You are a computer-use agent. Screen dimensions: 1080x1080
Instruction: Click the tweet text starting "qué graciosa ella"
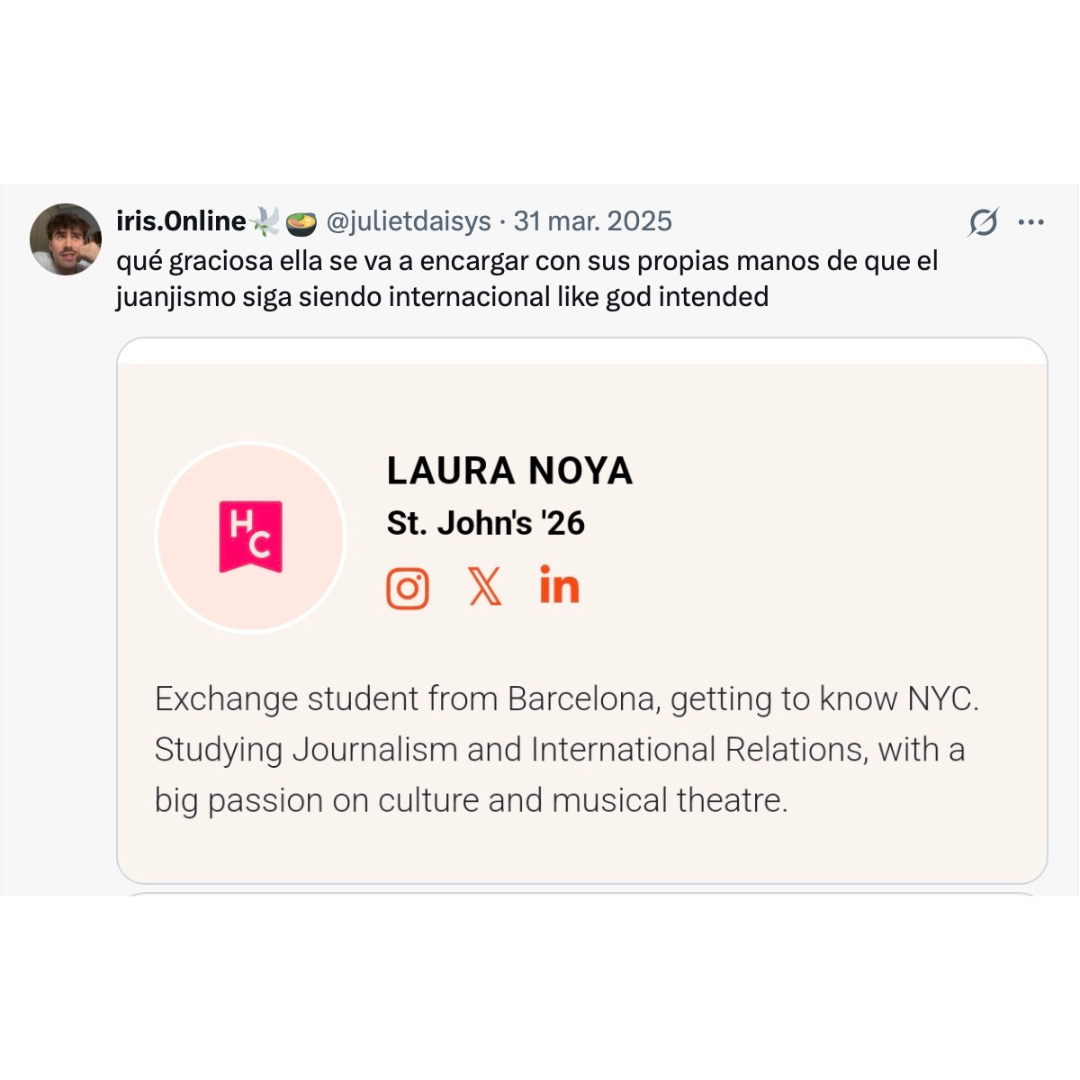tap(527, 279)
